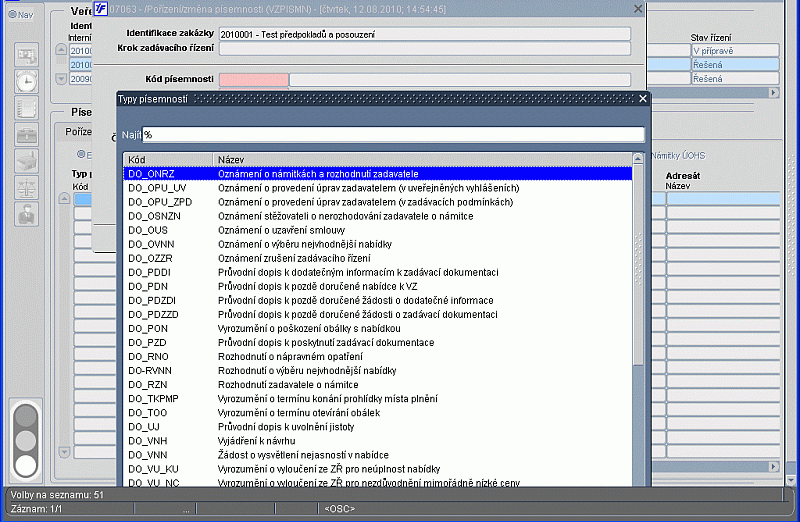This screenshot has width=800, height=522.
Task: Open the toolbox sidebar icon
Action: pos(27,135)
